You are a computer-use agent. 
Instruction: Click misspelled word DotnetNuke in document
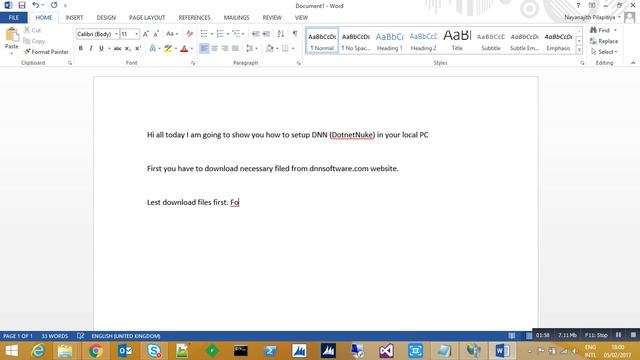coord(352,135)
